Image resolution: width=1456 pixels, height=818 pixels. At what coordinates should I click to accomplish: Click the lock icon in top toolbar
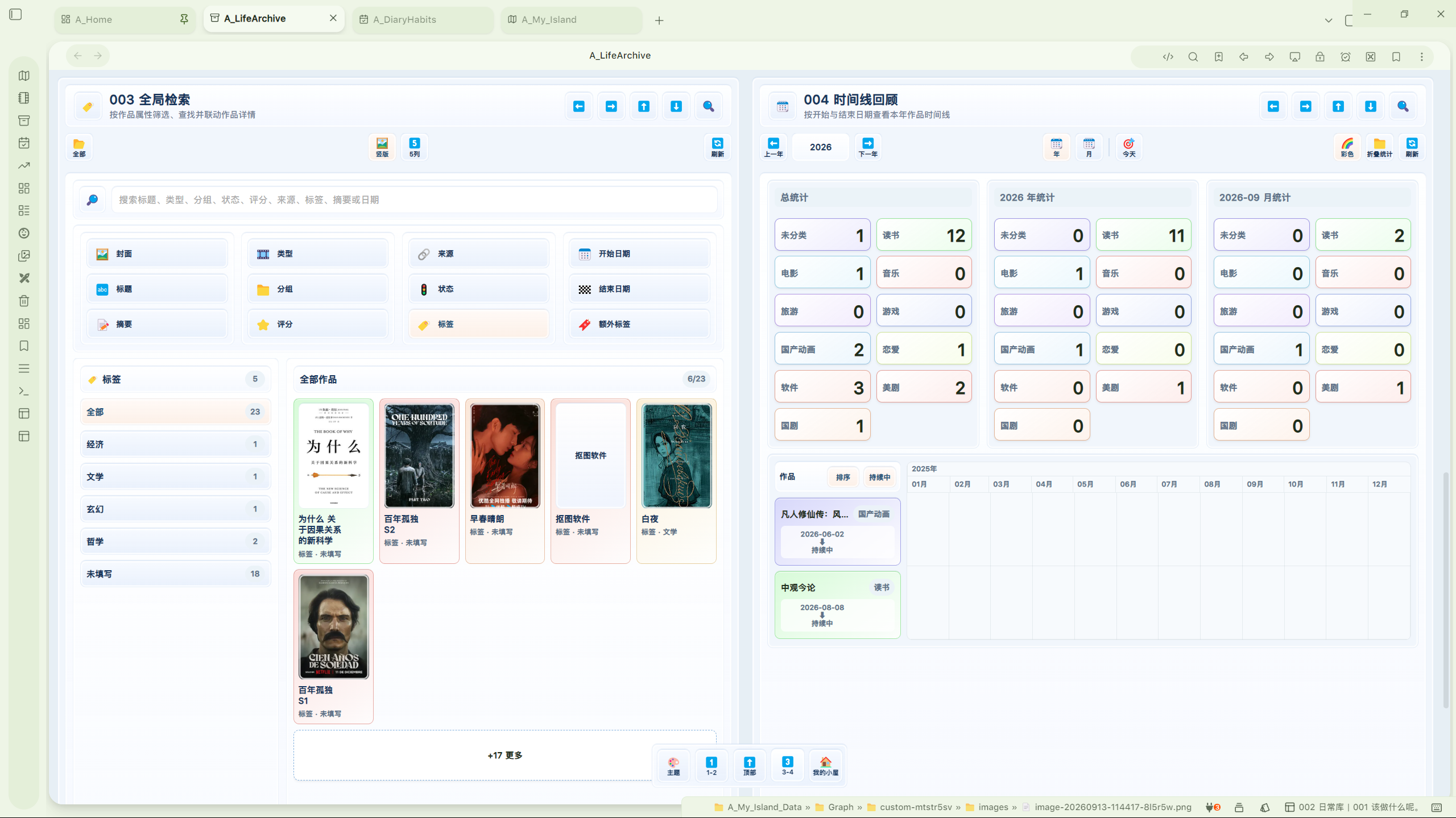(x=1320, y=57)
